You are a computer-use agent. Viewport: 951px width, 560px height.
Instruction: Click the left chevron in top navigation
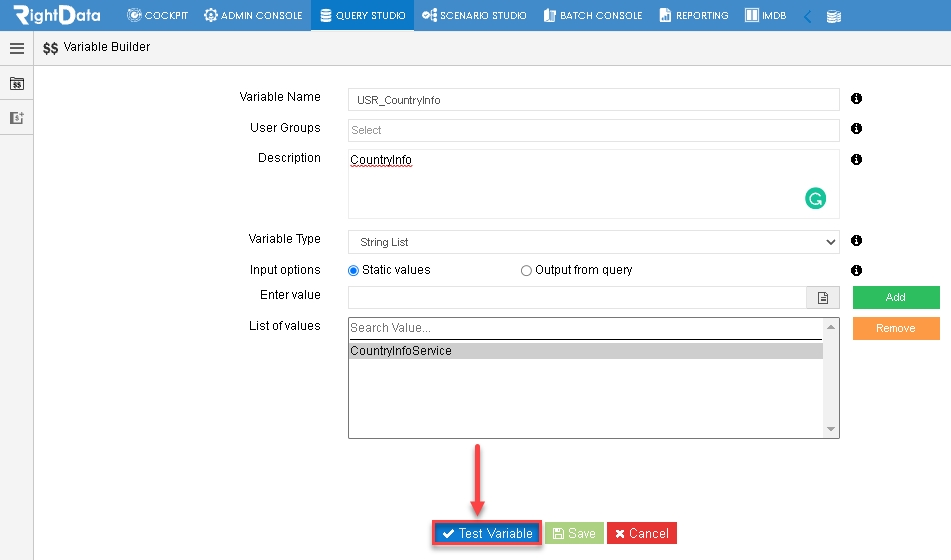tap(807, 16)
